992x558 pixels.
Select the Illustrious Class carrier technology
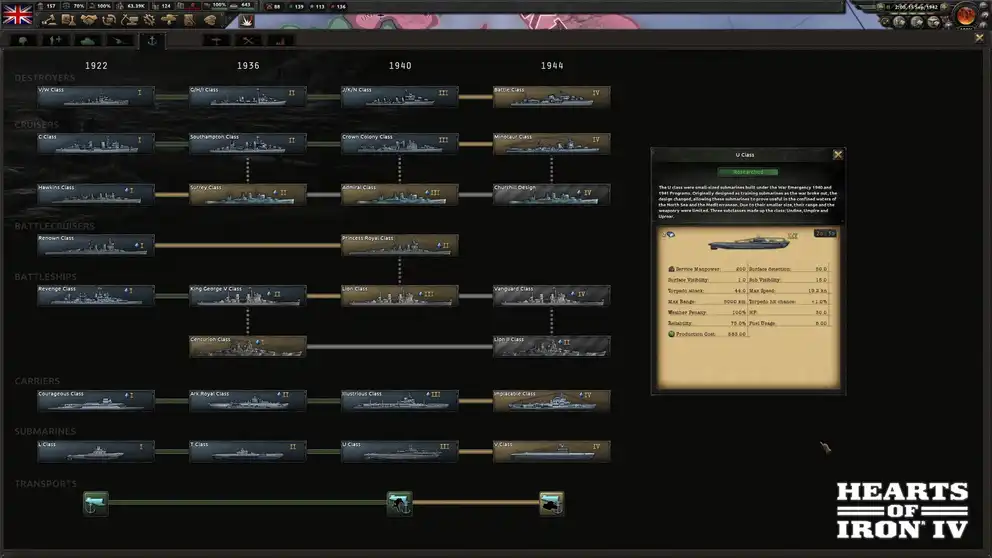400,400
